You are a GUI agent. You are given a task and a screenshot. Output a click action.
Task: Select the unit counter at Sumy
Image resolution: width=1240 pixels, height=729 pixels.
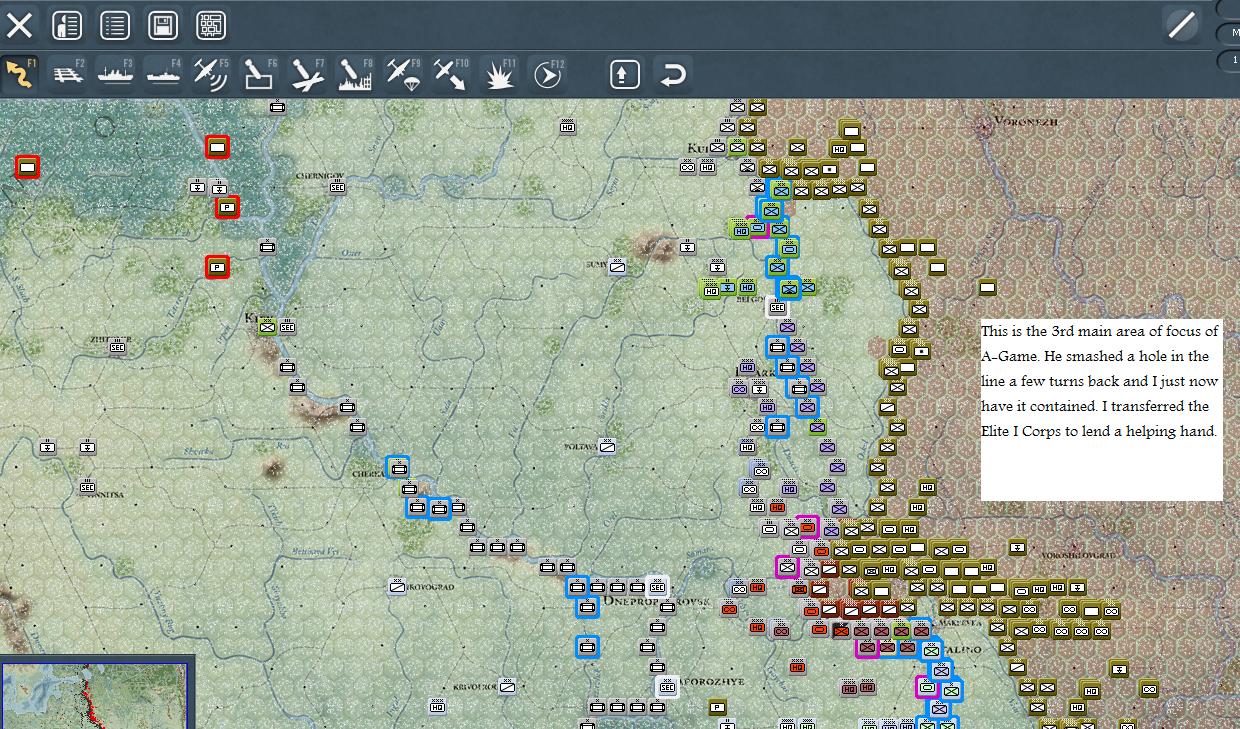(618, 266)
